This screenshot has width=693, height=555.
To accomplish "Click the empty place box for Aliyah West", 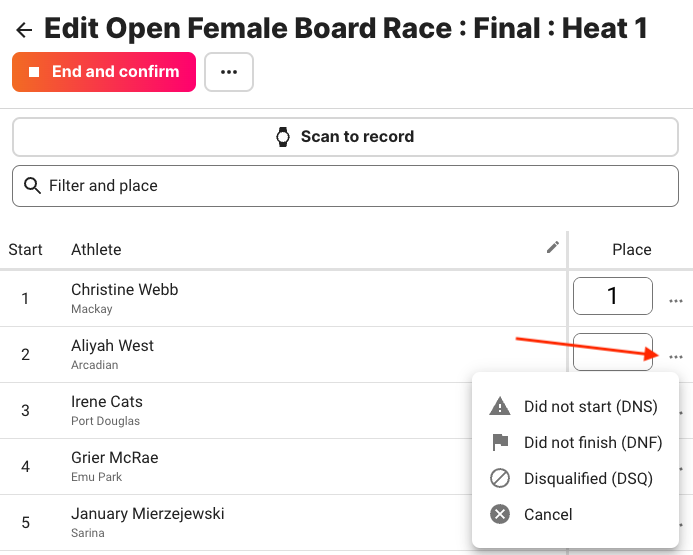I will (x=613, y=352).
